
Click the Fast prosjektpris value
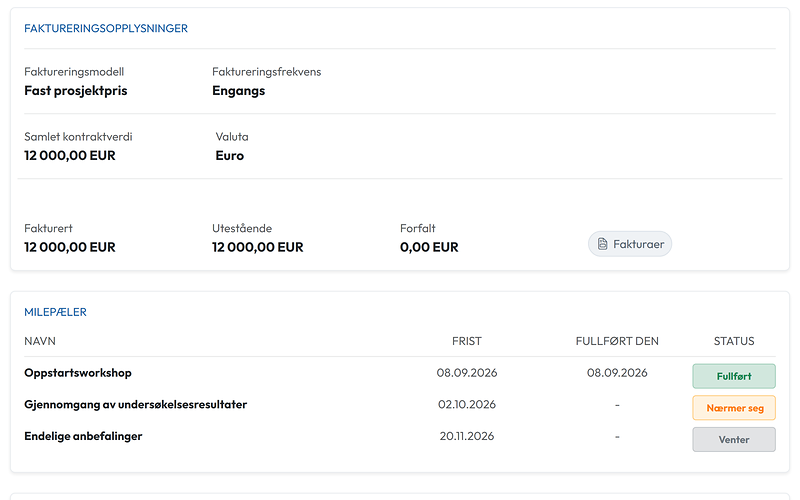pos(76,91)
